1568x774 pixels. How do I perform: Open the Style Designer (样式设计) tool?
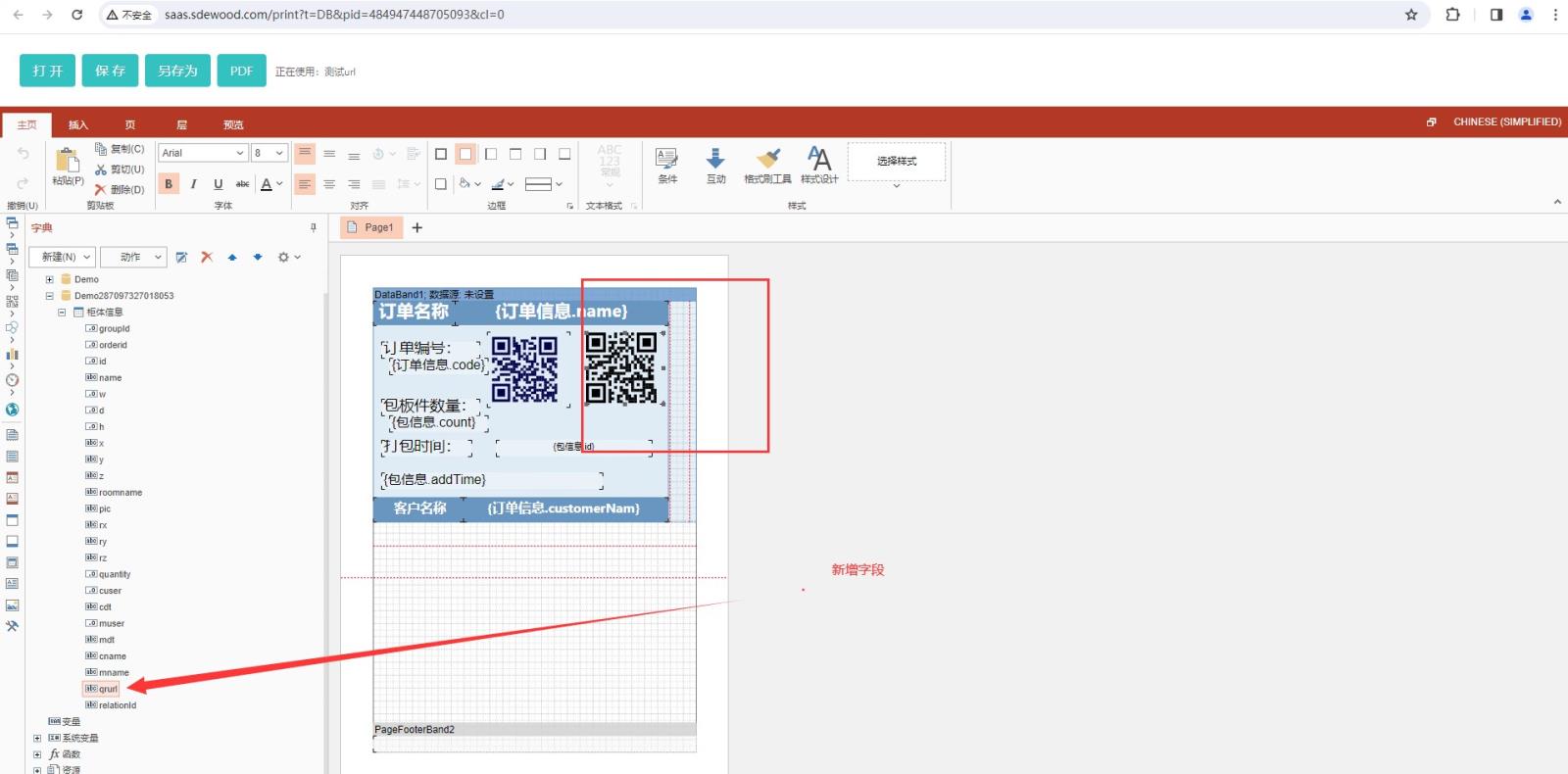819,166
